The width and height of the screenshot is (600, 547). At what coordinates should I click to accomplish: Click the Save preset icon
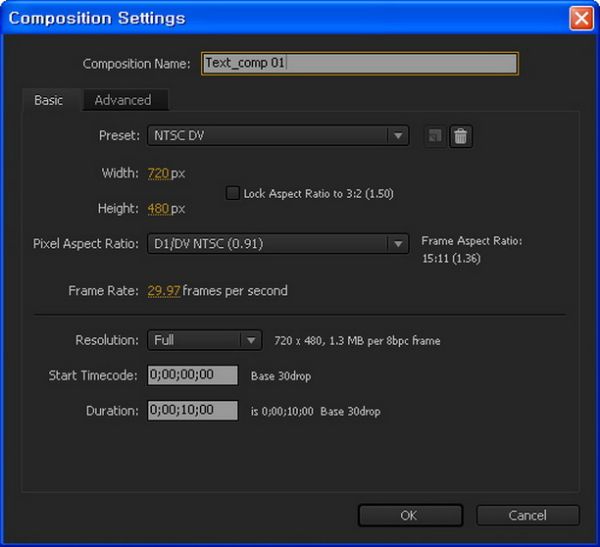(x=435, y=136)
